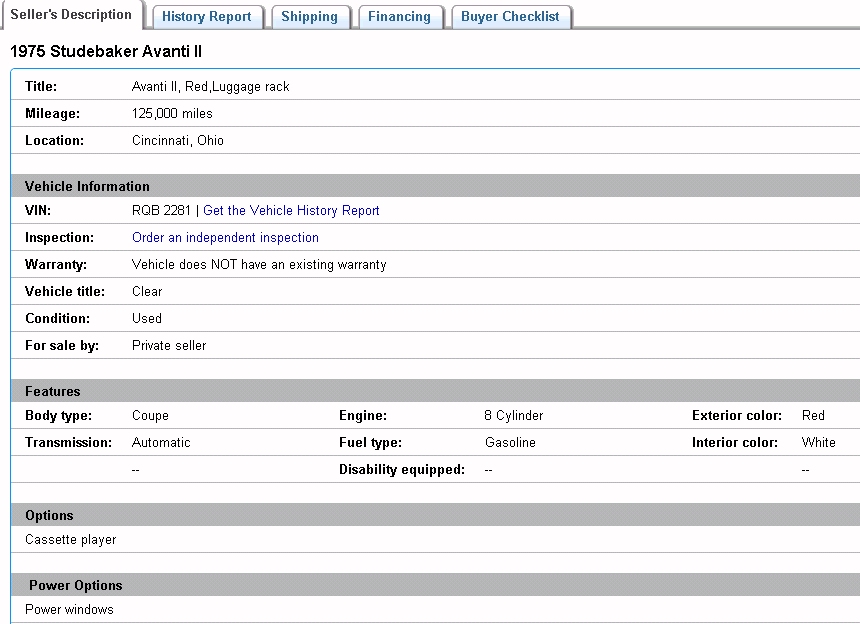Image resolution: width=860 pixels, height=624 pixels.
Task: Click the 8 Cylinder engine value
Action: 514,416
